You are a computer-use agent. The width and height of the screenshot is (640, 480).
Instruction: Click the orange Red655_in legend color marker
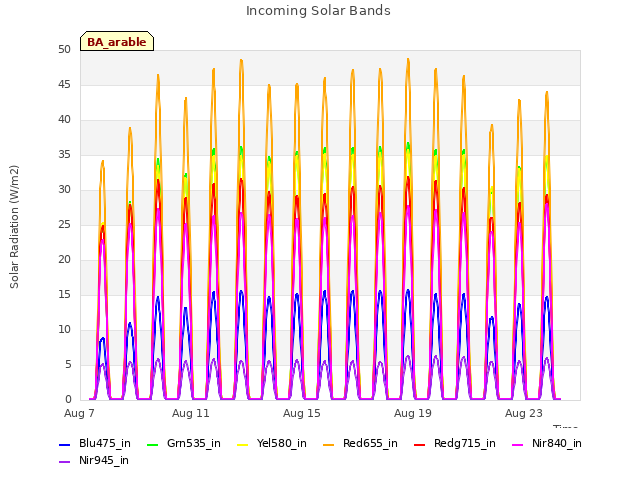pyautogui.click(x=328, y=444)
